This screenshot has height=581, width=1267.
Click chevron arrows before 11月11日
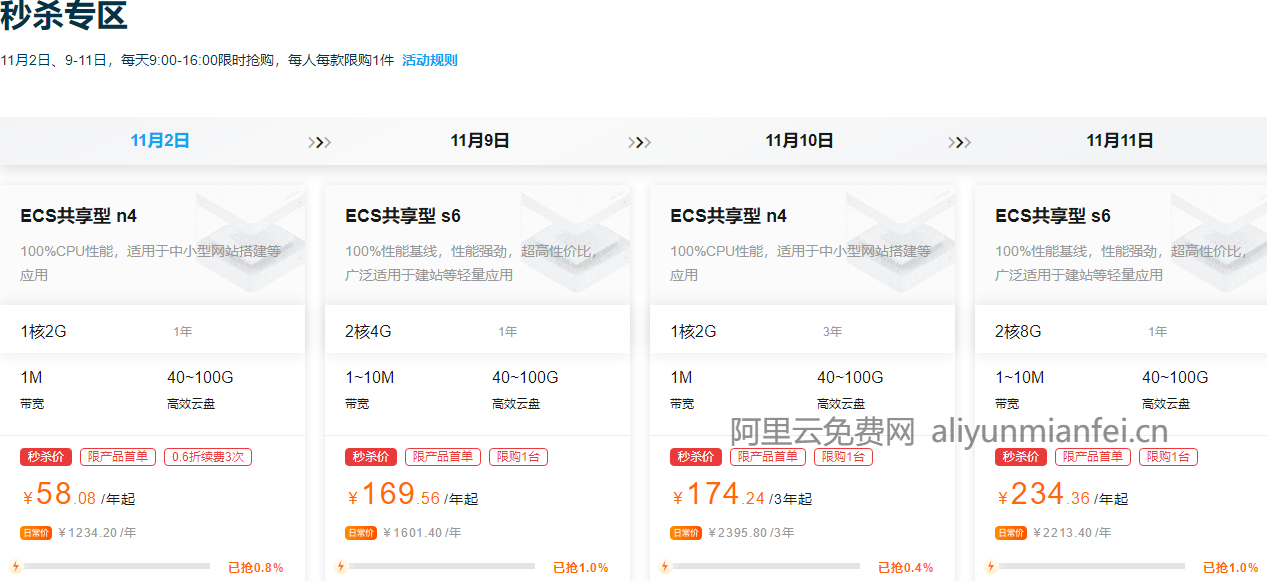click(959, 142)
